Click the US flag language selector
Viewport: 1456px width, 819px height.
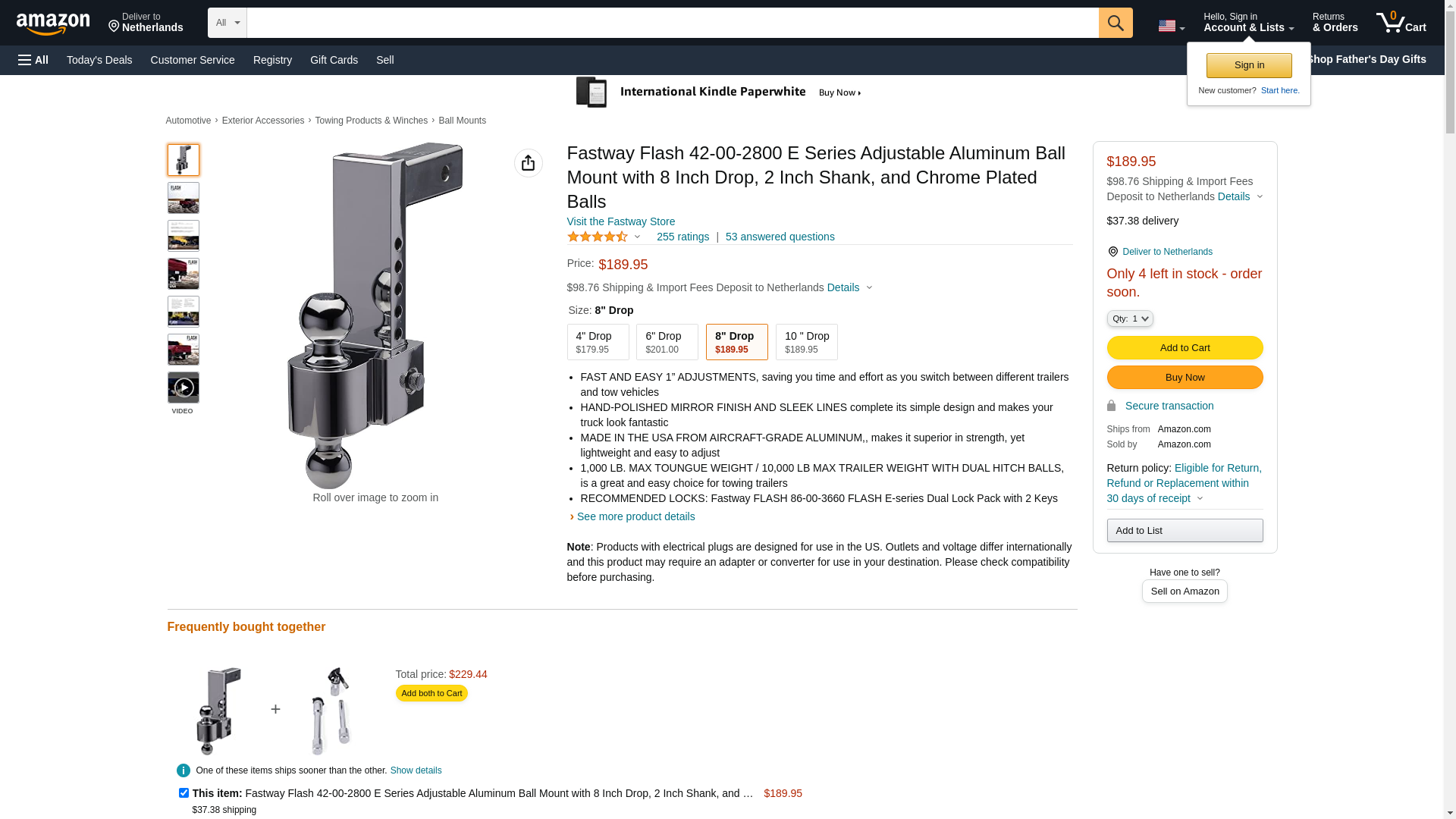click(x=1171, y=26)
